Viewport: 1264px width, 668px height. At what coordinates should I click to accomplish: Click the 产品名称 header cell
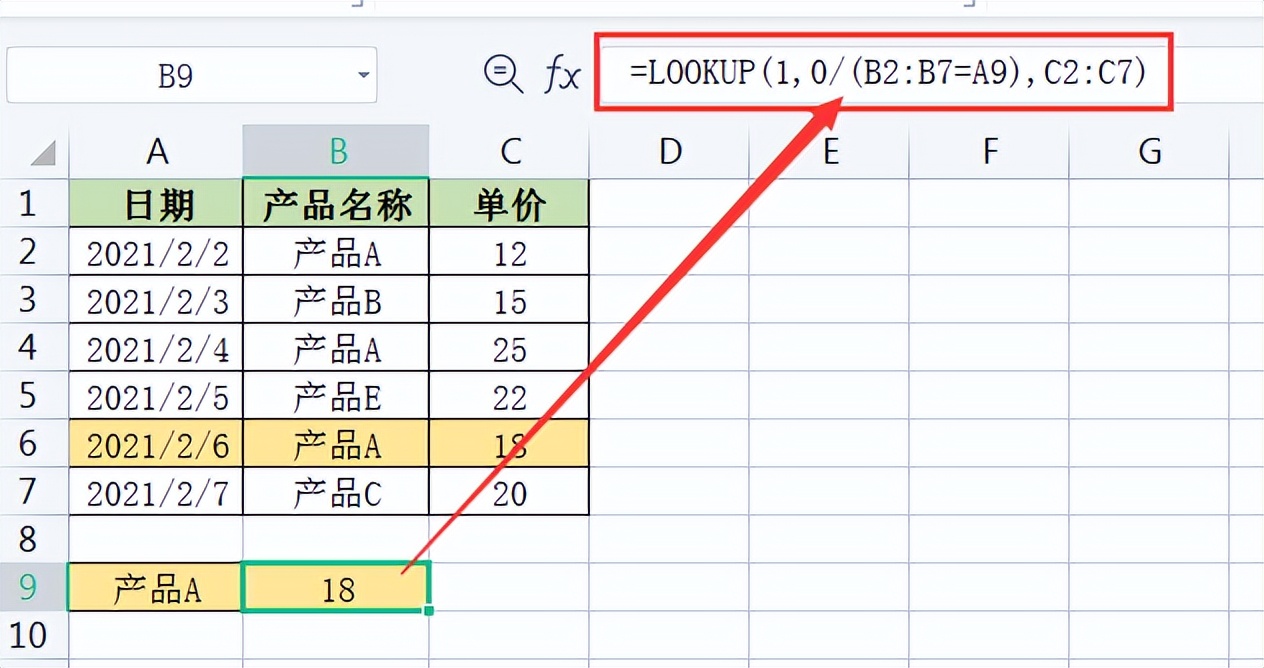pos(335,203)
